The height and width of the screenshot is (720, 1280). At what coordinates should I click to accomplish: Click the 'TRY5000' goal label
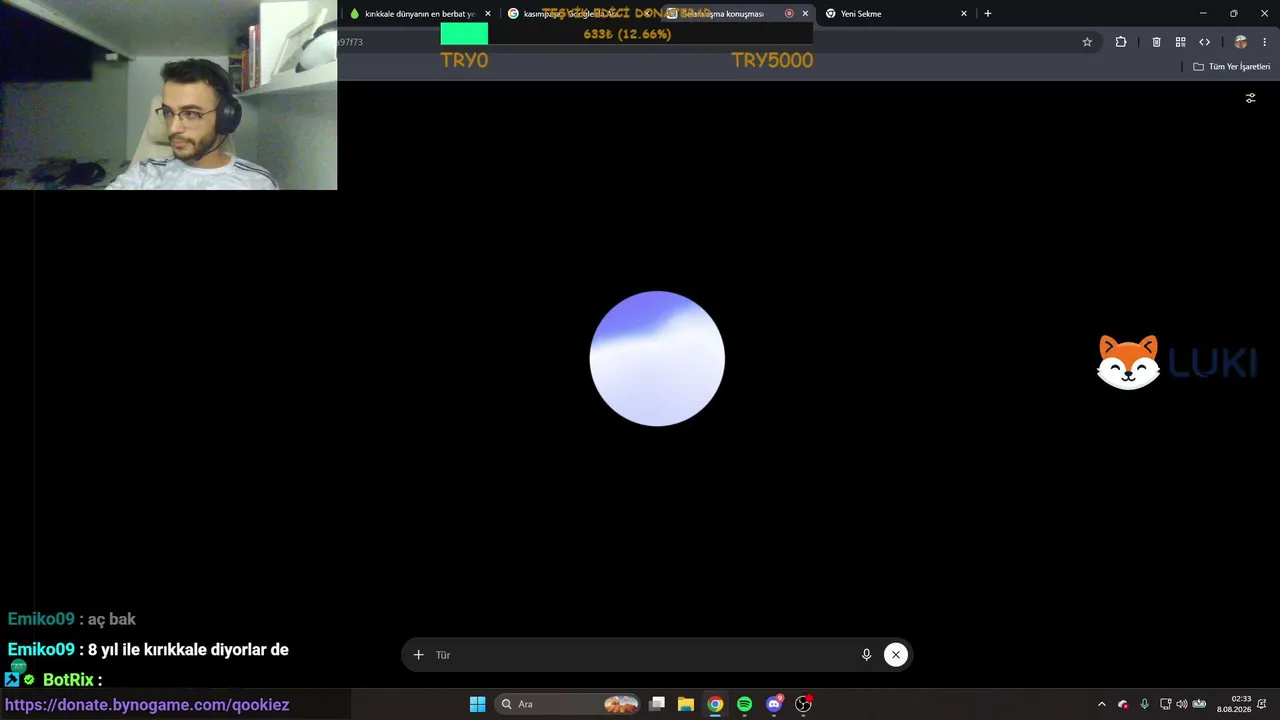[772, 60]
